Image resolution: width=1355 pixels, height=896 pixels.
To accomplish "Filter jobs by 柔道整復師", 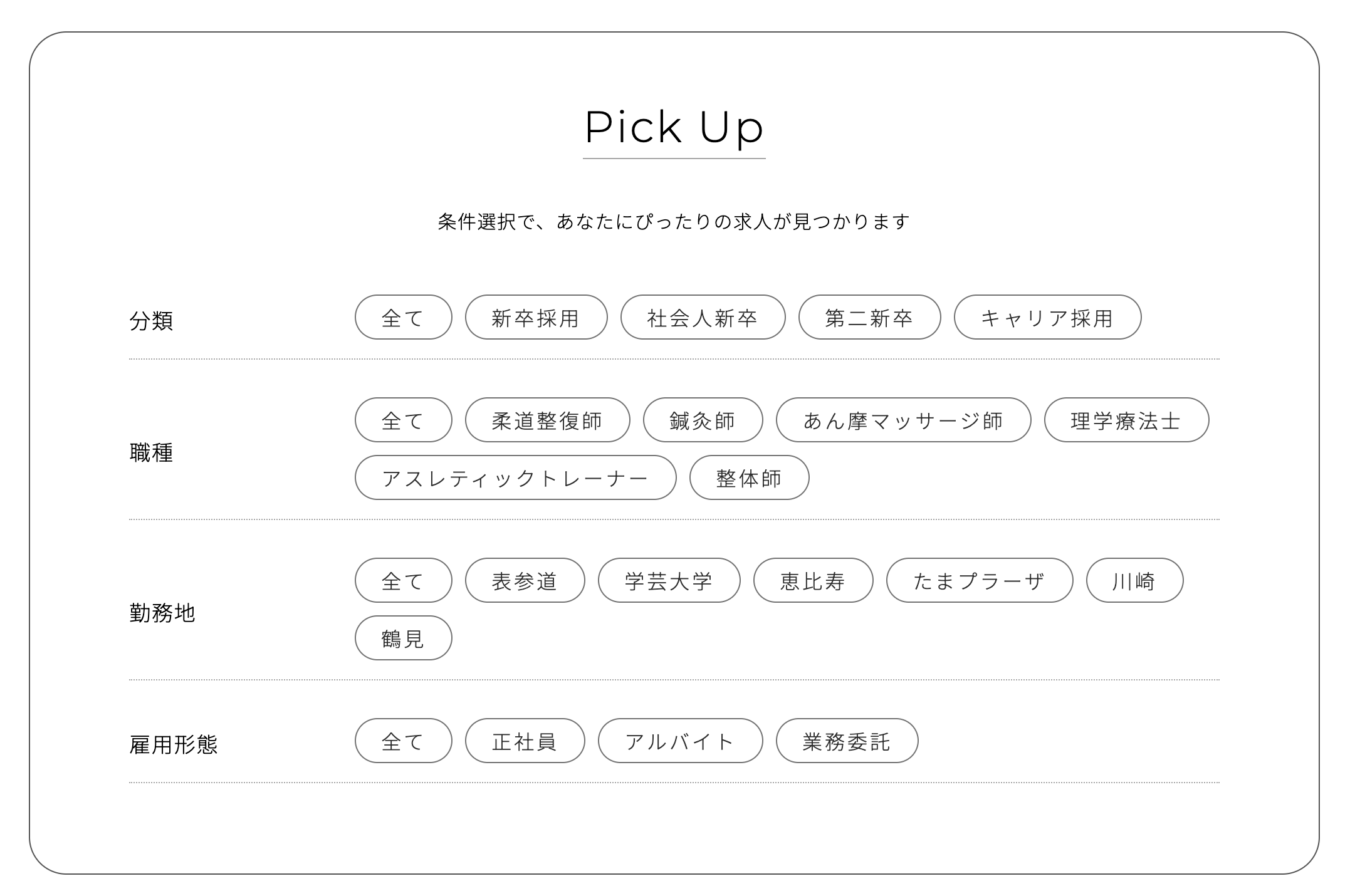I will 547,420.
